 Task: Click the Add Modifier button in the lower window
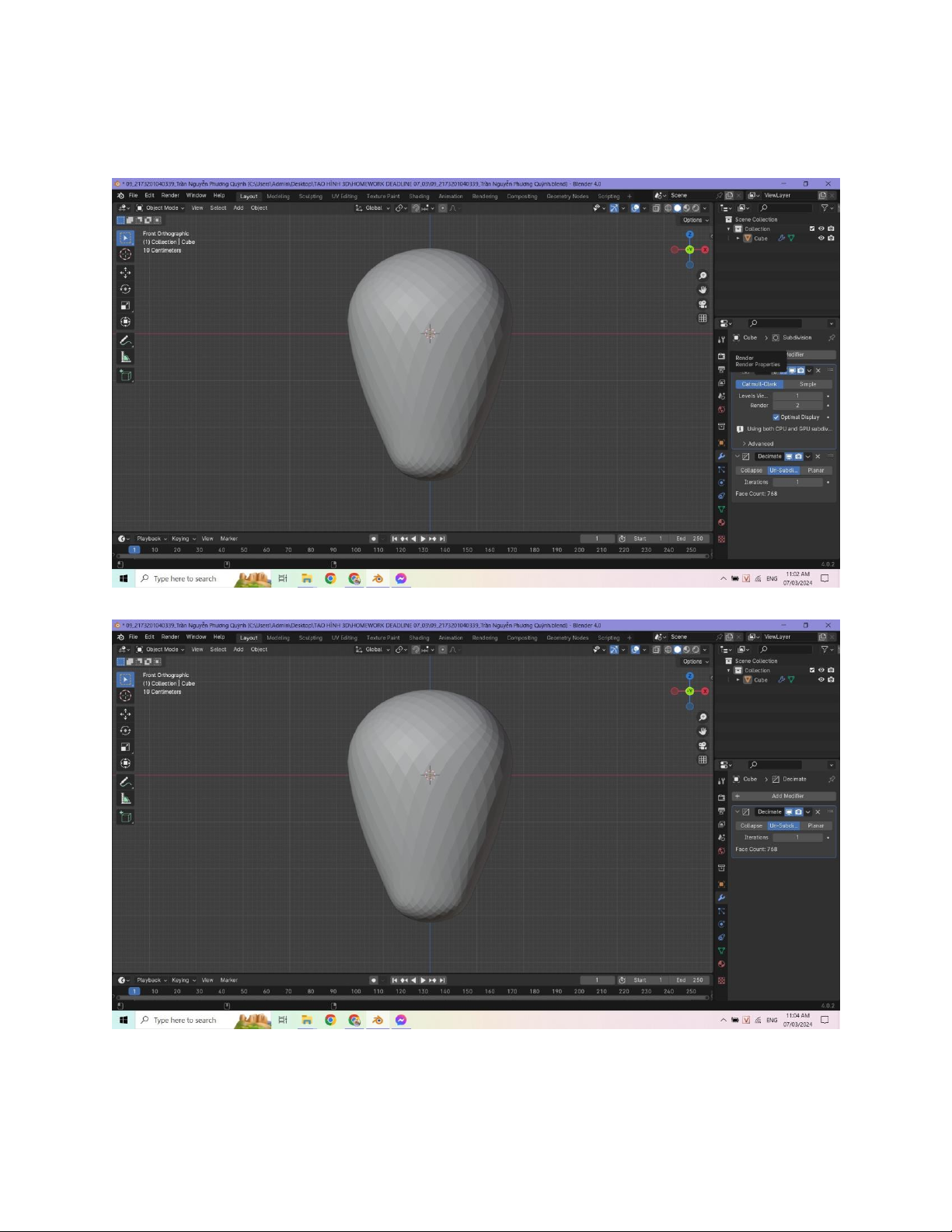pos(786,796)
